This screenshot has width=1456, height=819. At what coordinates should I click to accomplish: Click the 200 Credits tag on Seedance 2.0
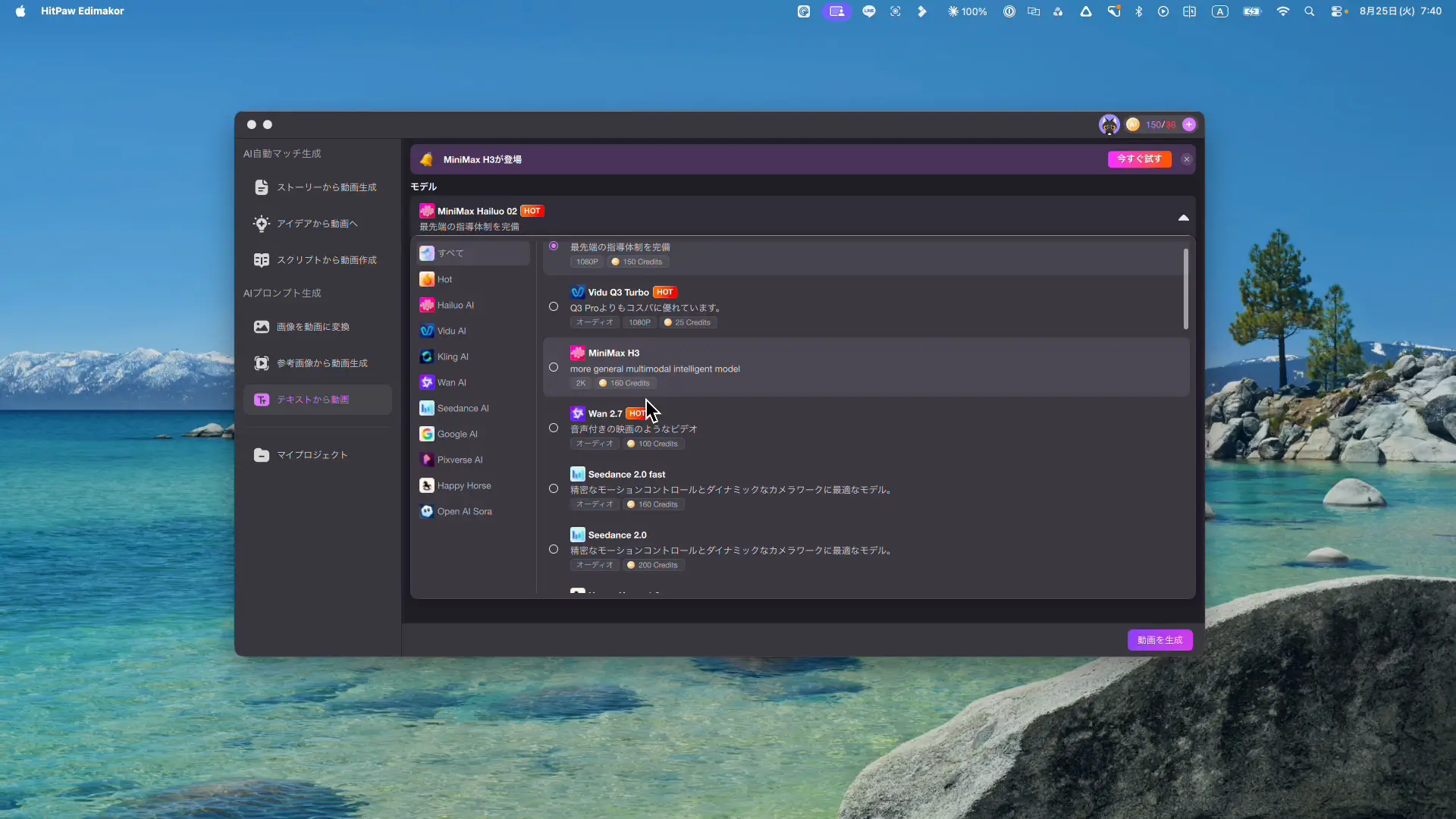[652, 565]
